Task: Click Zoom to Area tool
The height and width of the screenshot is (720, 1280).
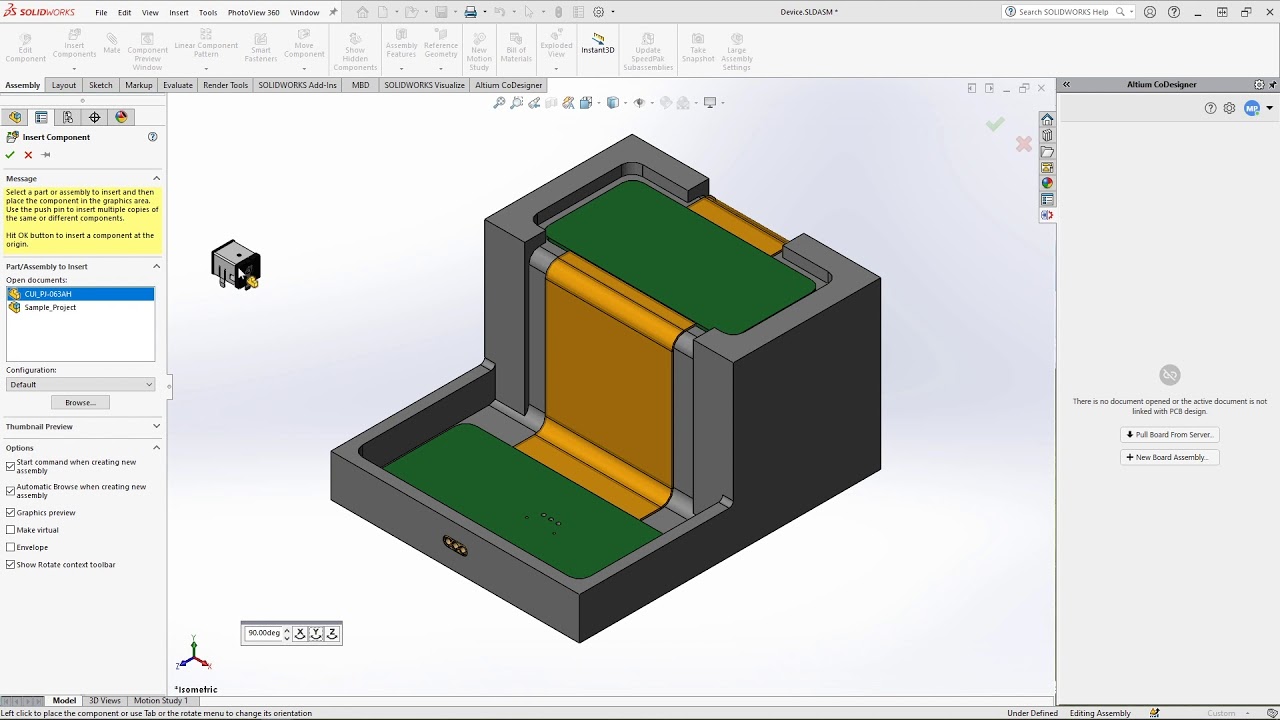Action: click(x=516, y=102)
